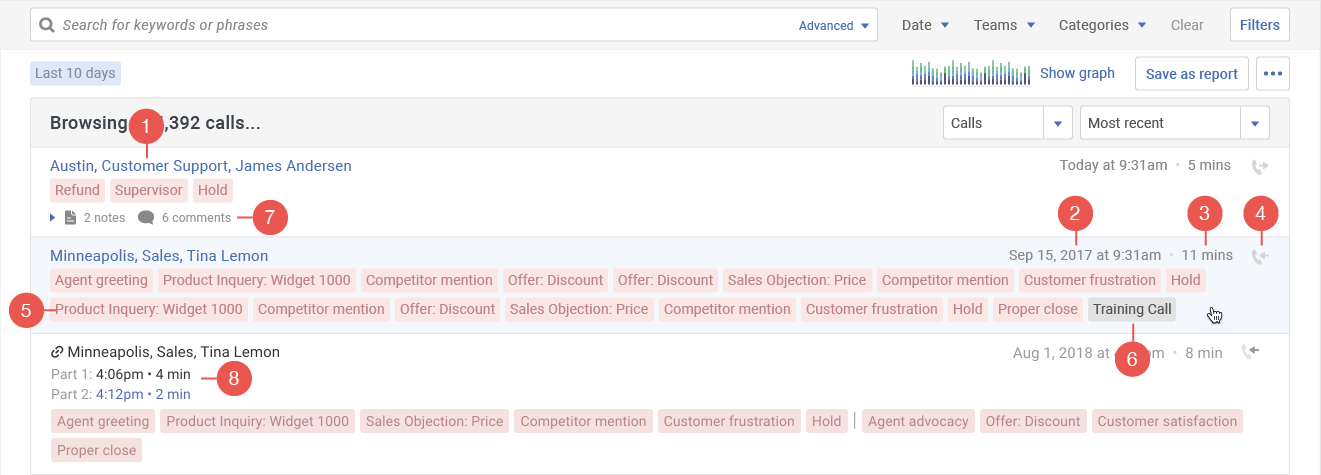Click the magnifying glass search icon
1321x475 pixels.
click(x=47, y=25)
